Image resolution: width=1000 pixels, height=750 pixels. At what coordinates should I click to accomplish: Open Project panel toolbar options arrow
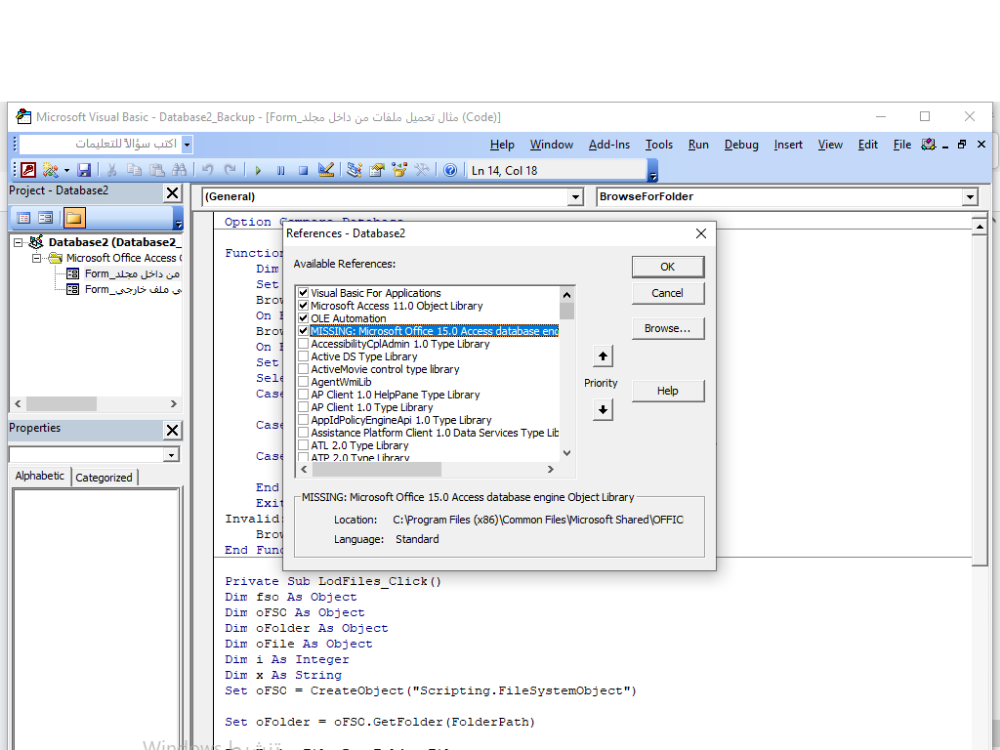point(179,219)
